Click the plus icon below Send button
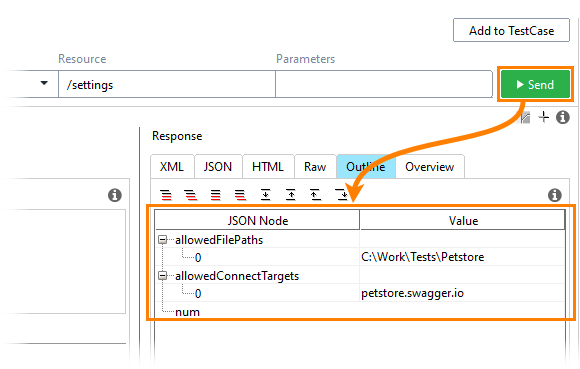Image resolution: width=580 pixels, height=369 pixels. 544,117
